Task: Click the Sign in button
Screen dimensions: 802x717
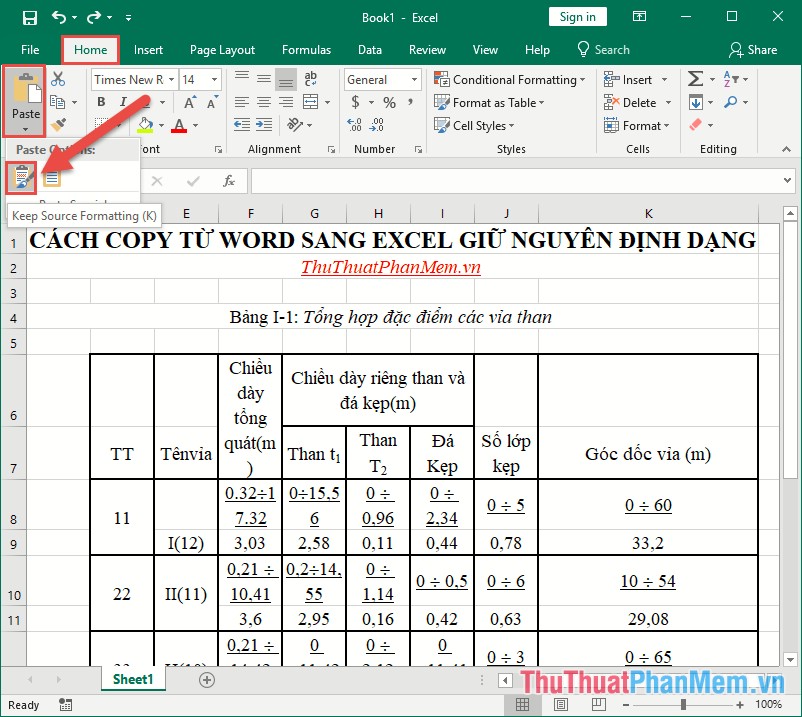Action: [x=577, y=16]
